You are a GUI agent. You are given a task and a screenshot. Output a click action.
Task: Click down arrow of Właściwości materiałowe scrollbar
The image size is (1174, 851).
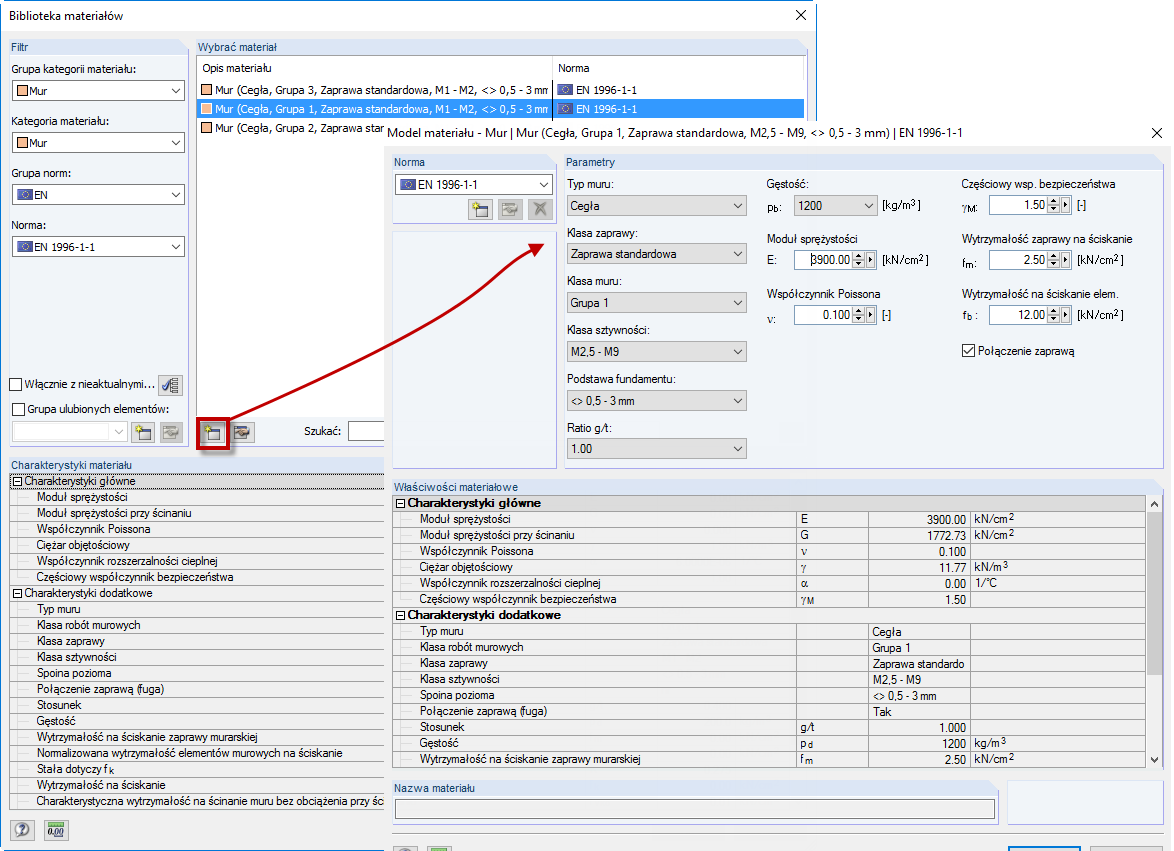[1154, 759]
